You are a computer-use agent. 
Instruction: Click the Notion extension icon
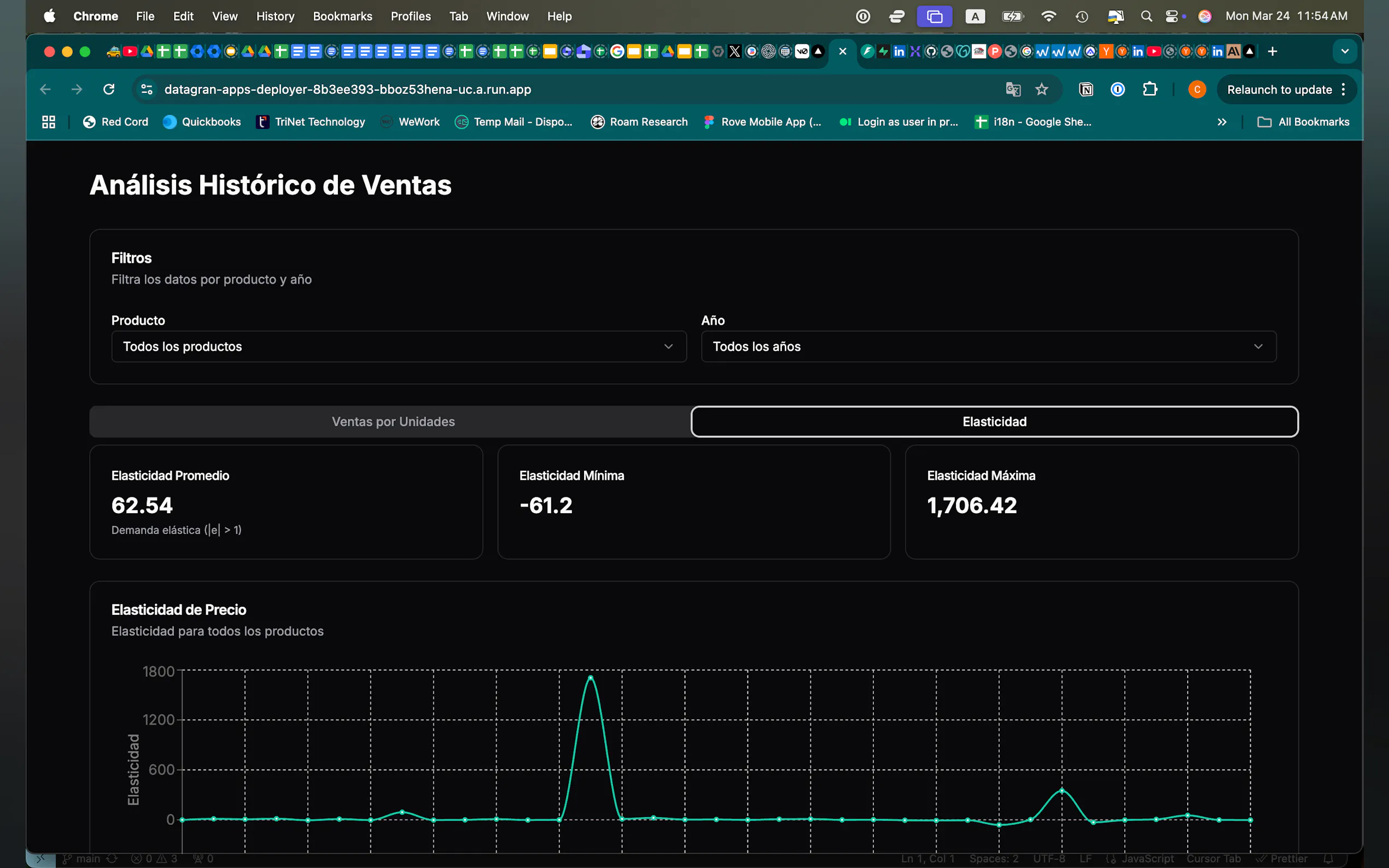[1086, 89]
